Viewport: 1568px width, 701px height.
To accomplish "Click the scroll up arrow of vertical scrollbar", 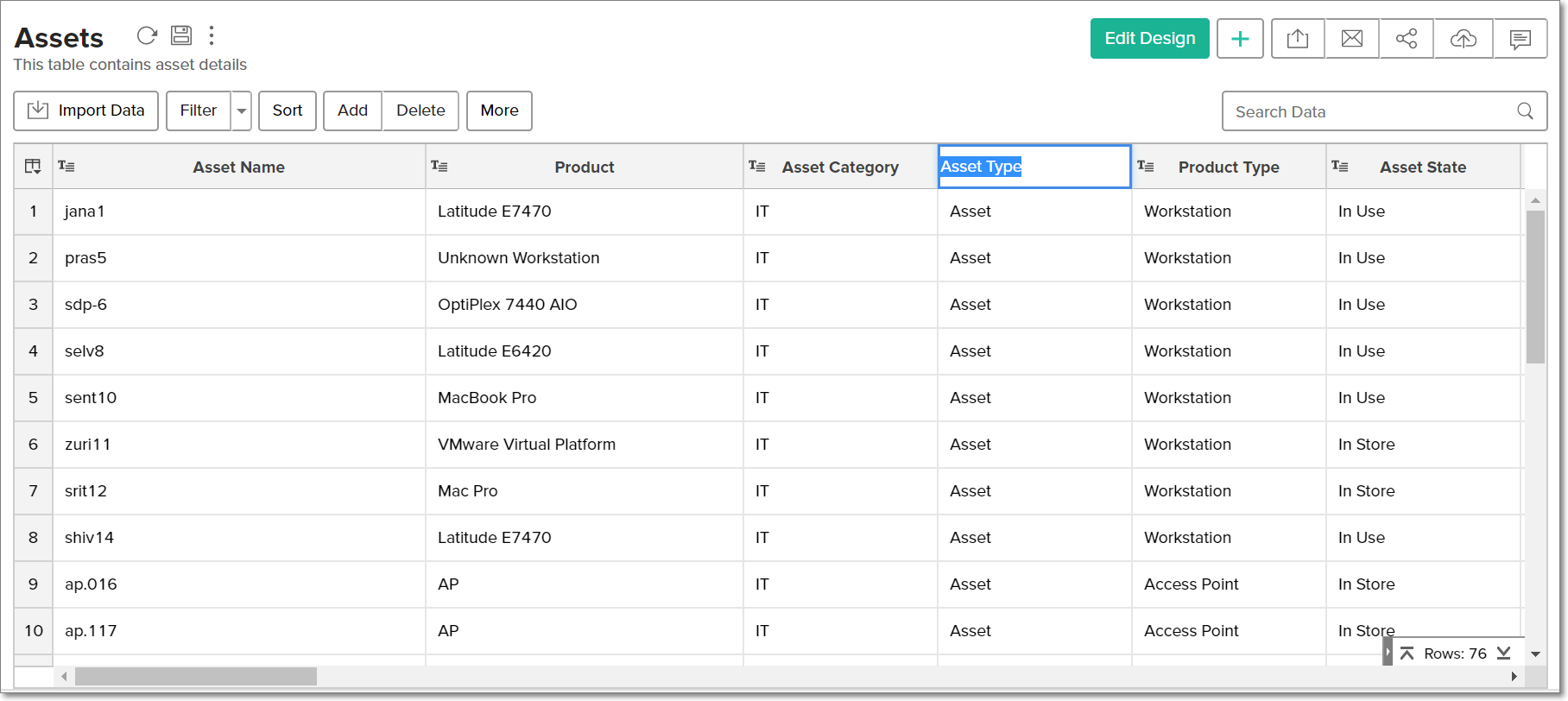I will point(1535,200).
